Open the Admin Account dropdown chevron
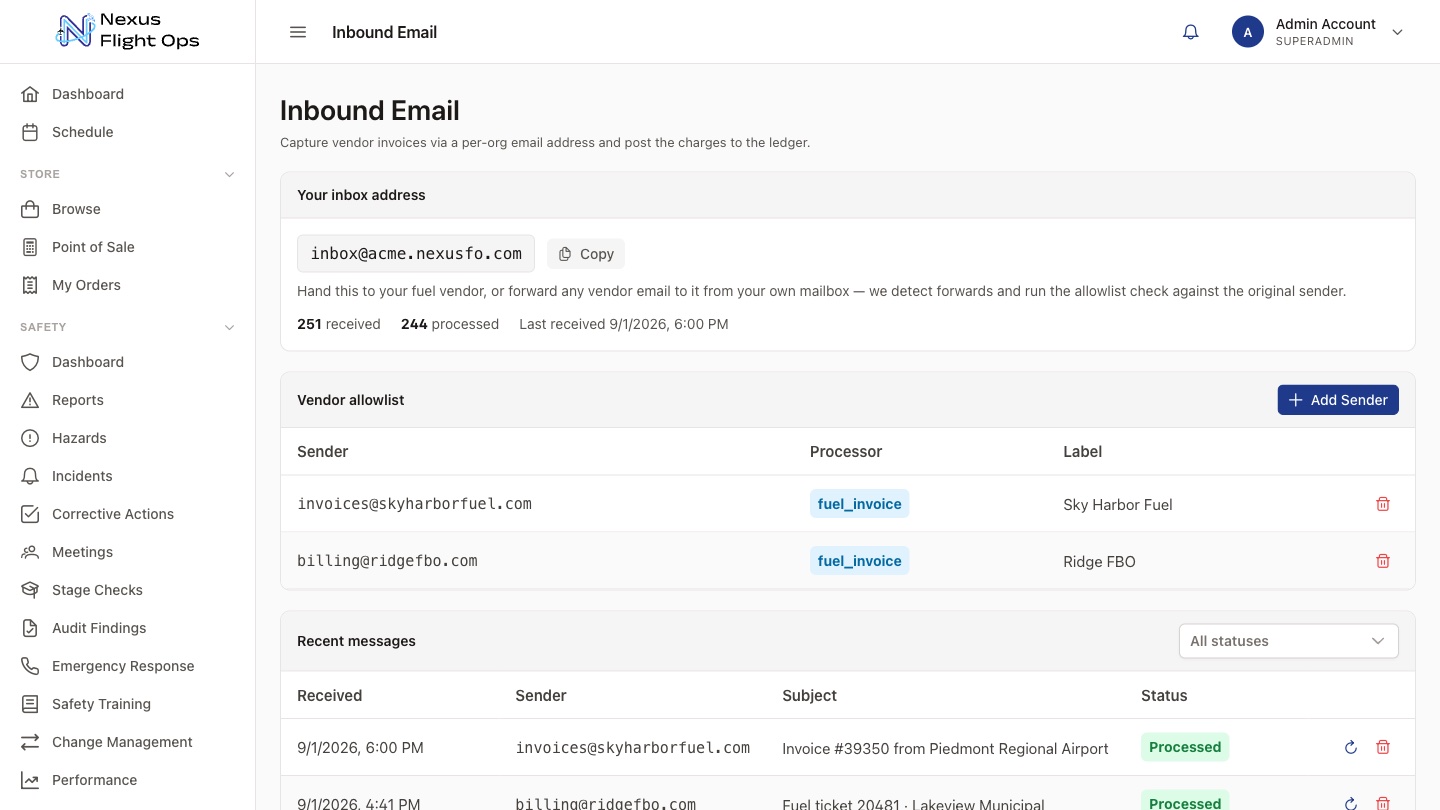This screenshot has width=1440, height=810. click(x=1398, y=32)
